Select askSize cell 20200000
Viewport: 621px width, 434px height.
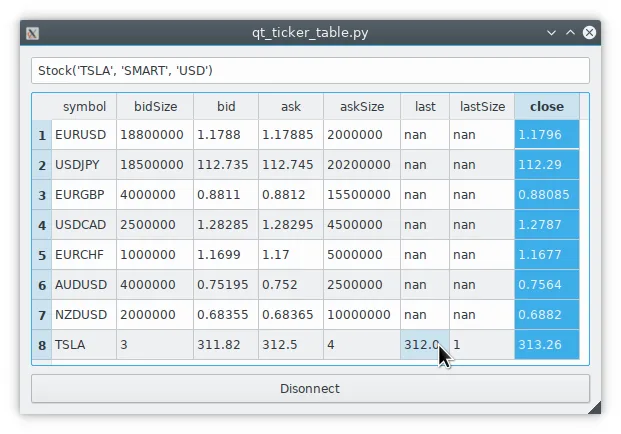pyautogui.click(x=362, y=165)
